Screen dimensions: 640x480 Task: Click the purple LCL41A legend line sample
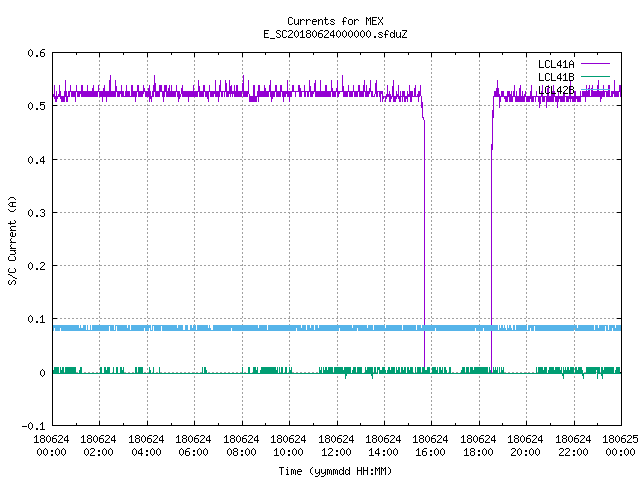(x=595, y=64)
